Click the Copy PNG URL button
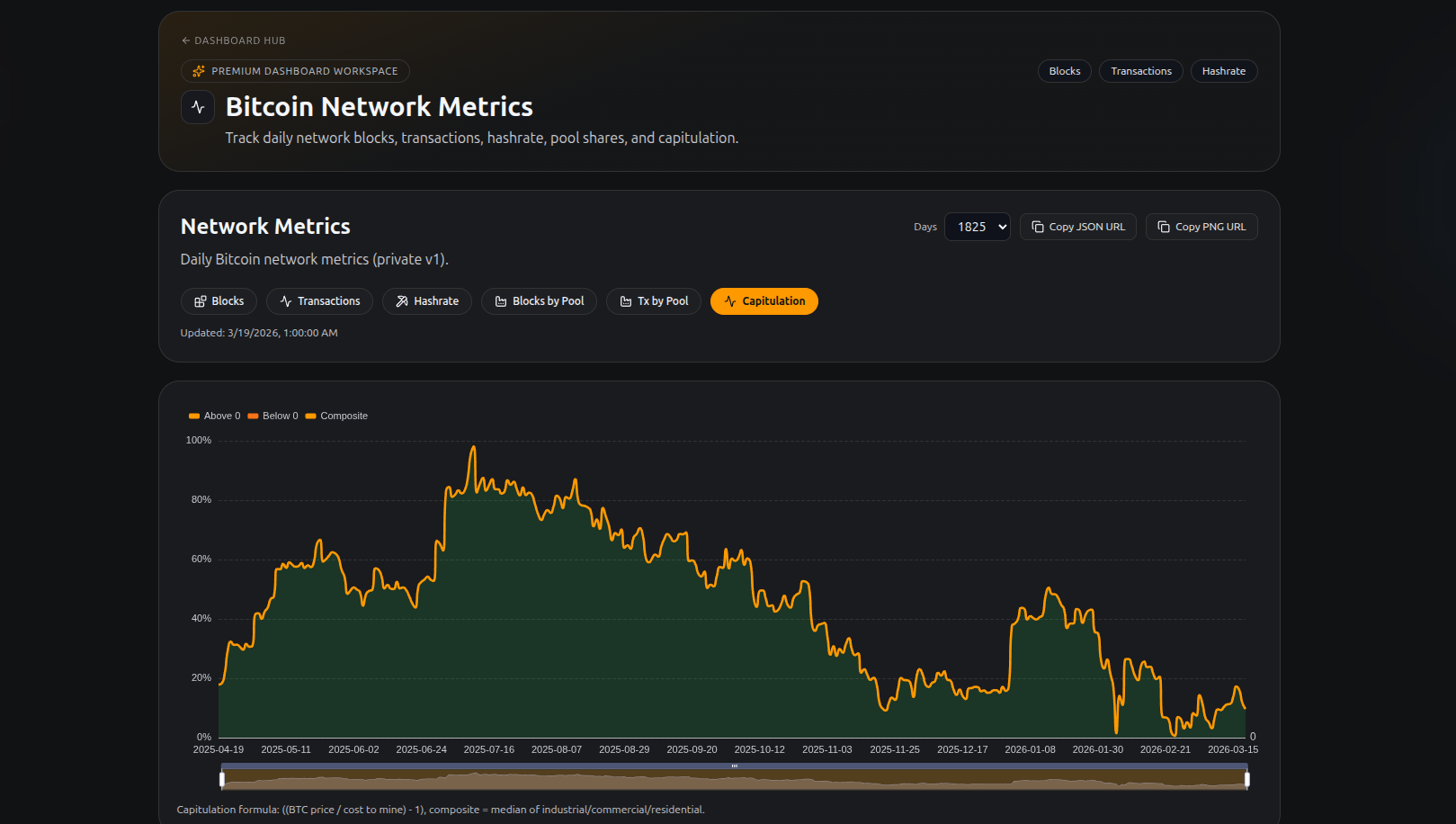This screenshot has width=1456, height=824. click(x=1201, y=226)
